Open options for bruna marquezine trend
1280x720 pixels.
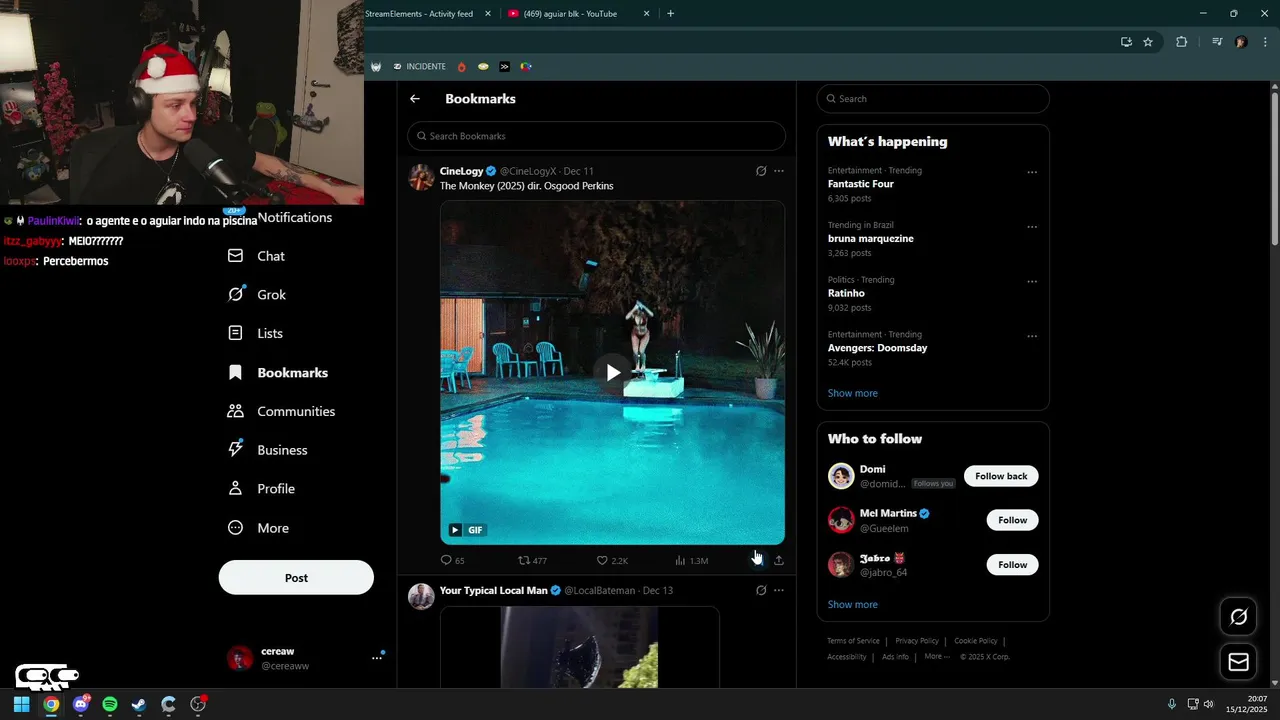1032,227
